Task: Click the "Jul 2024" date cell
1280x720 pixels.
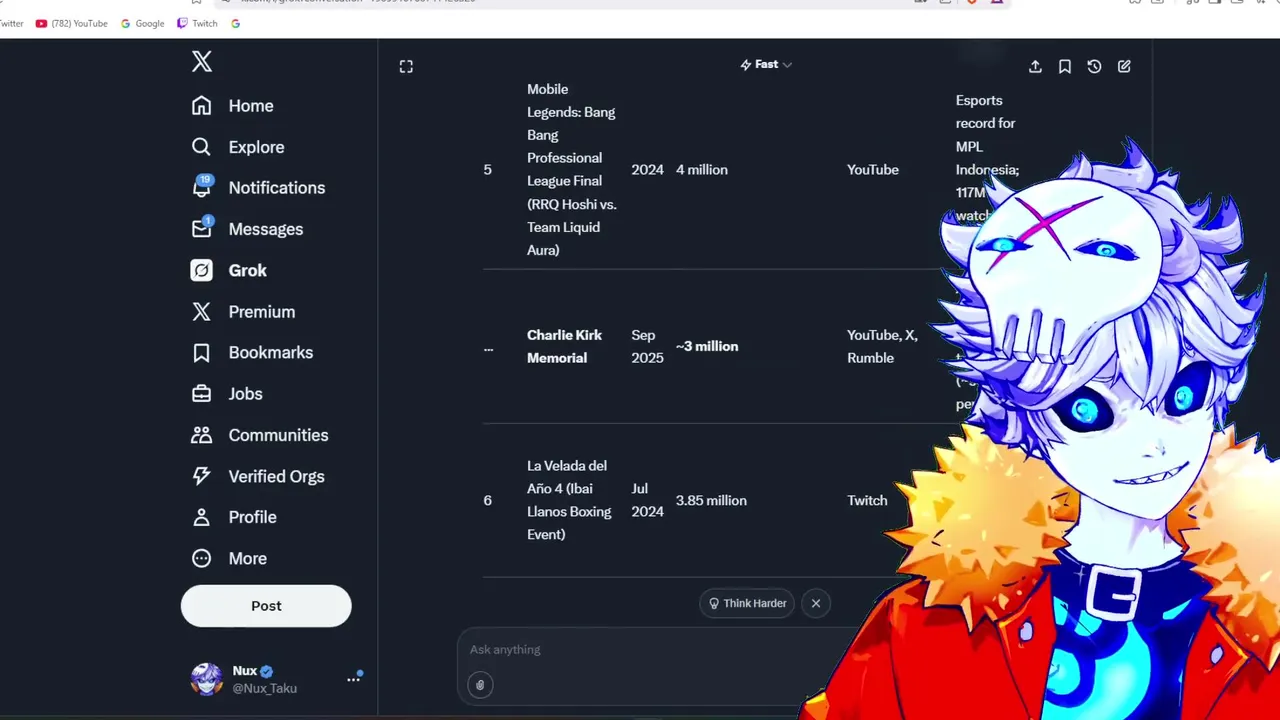Action: [647, 500]
